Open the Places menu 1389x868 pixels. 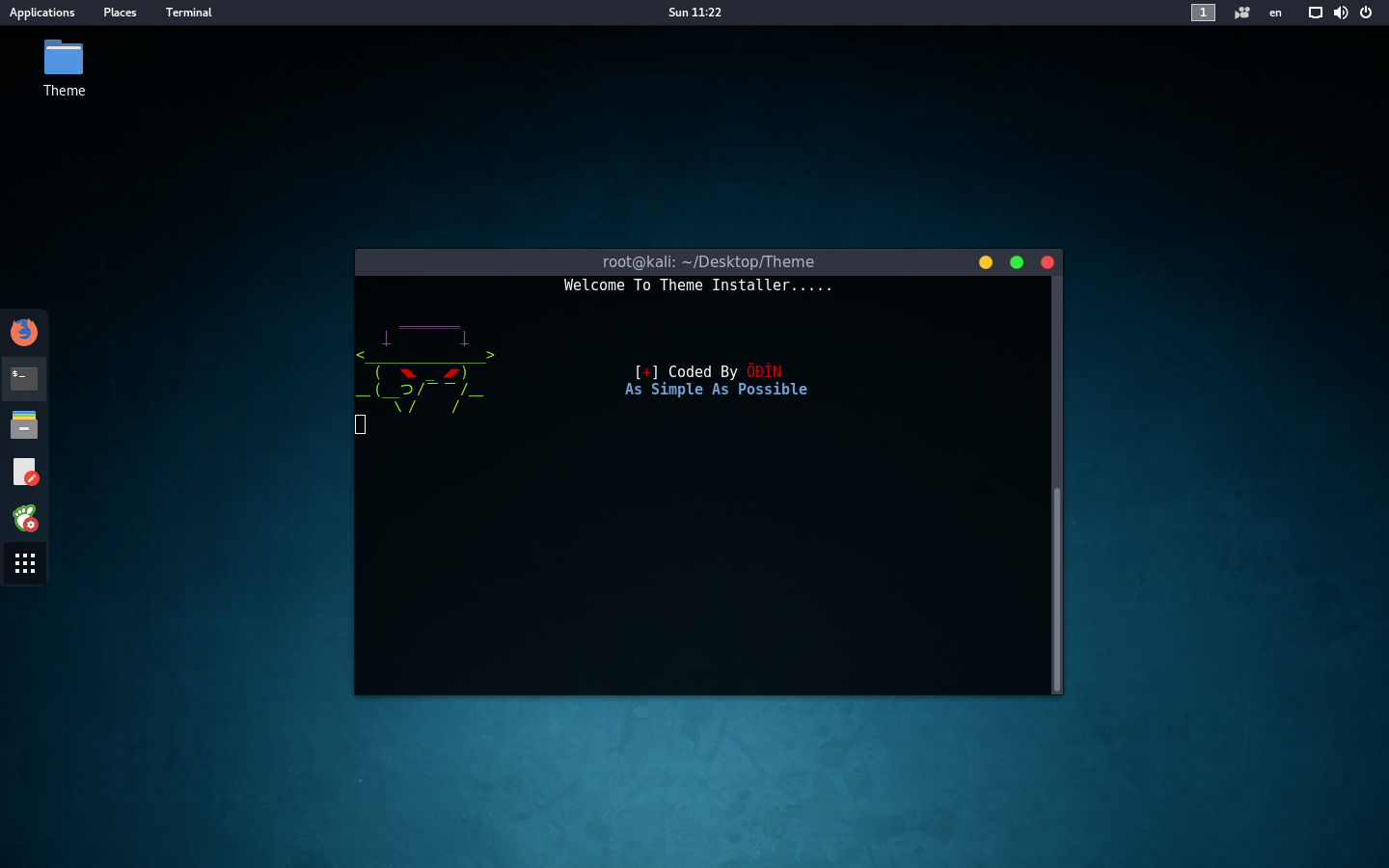click(x=120, y=13)
